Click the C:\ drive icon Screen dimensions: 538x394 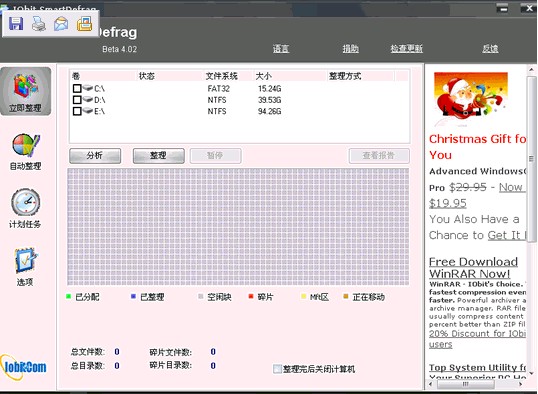88,88
